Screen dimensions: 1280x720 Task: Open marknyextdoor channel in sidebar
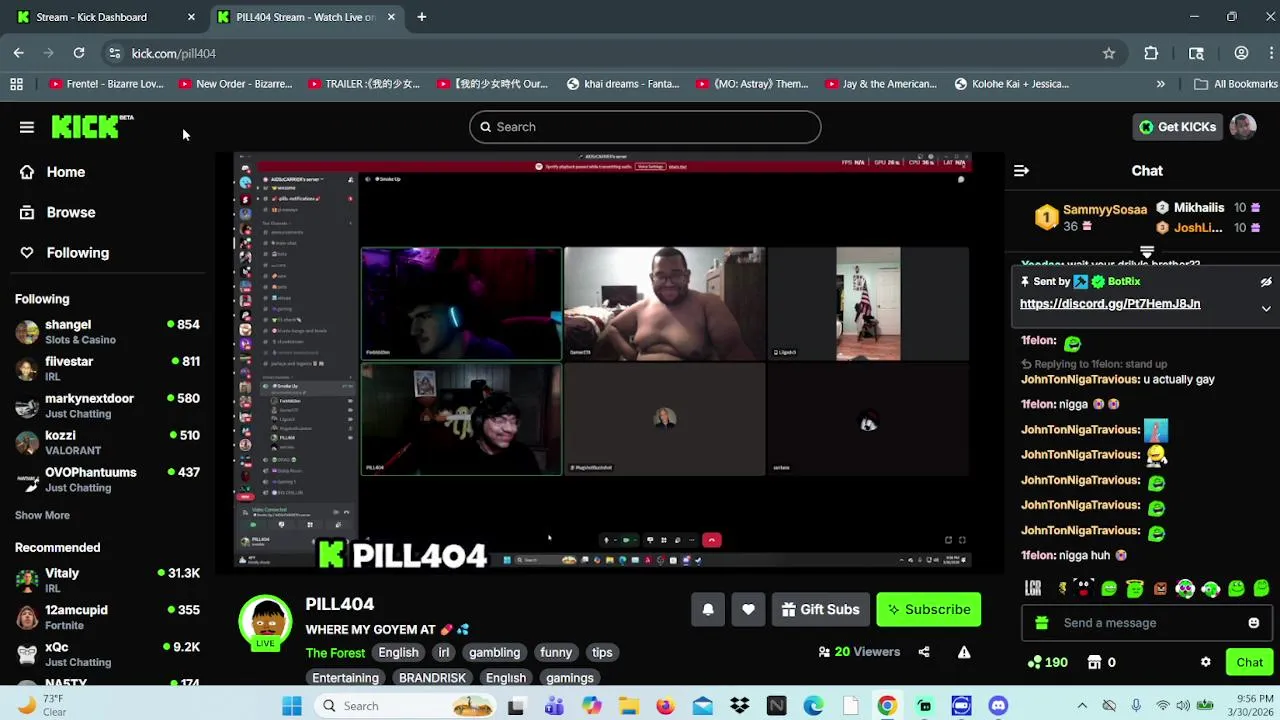click(107, 405)
